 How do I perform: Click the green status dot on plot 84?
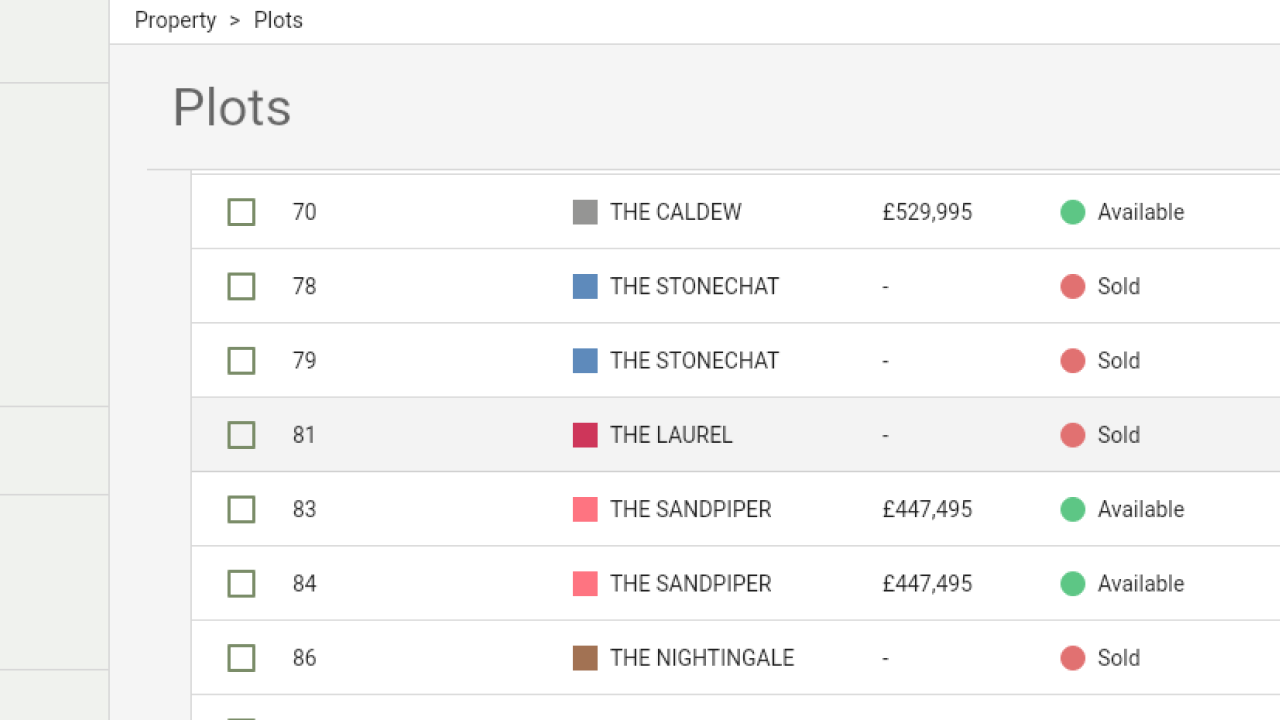[1073, 584]
